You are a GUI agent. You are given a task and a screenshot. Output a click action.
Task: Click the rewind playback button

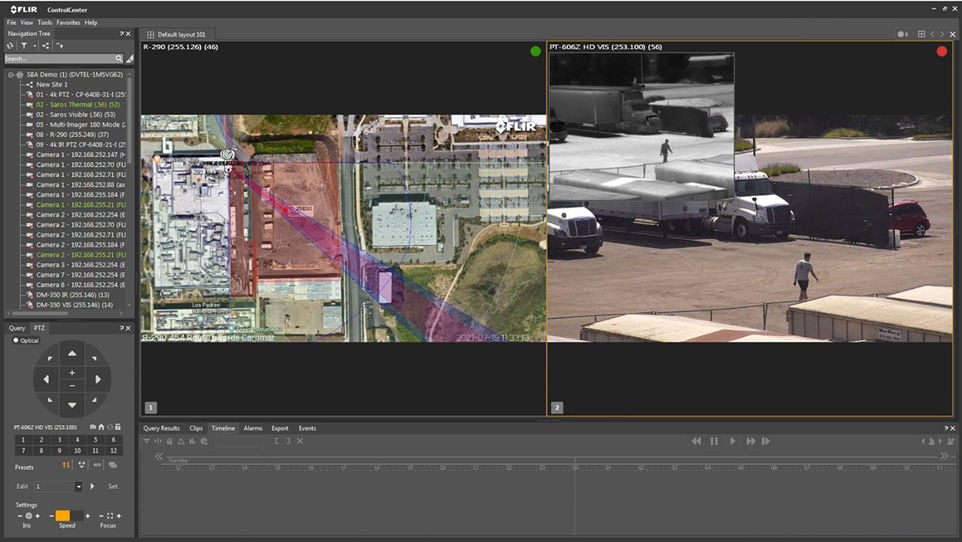(x=696, y=441)
